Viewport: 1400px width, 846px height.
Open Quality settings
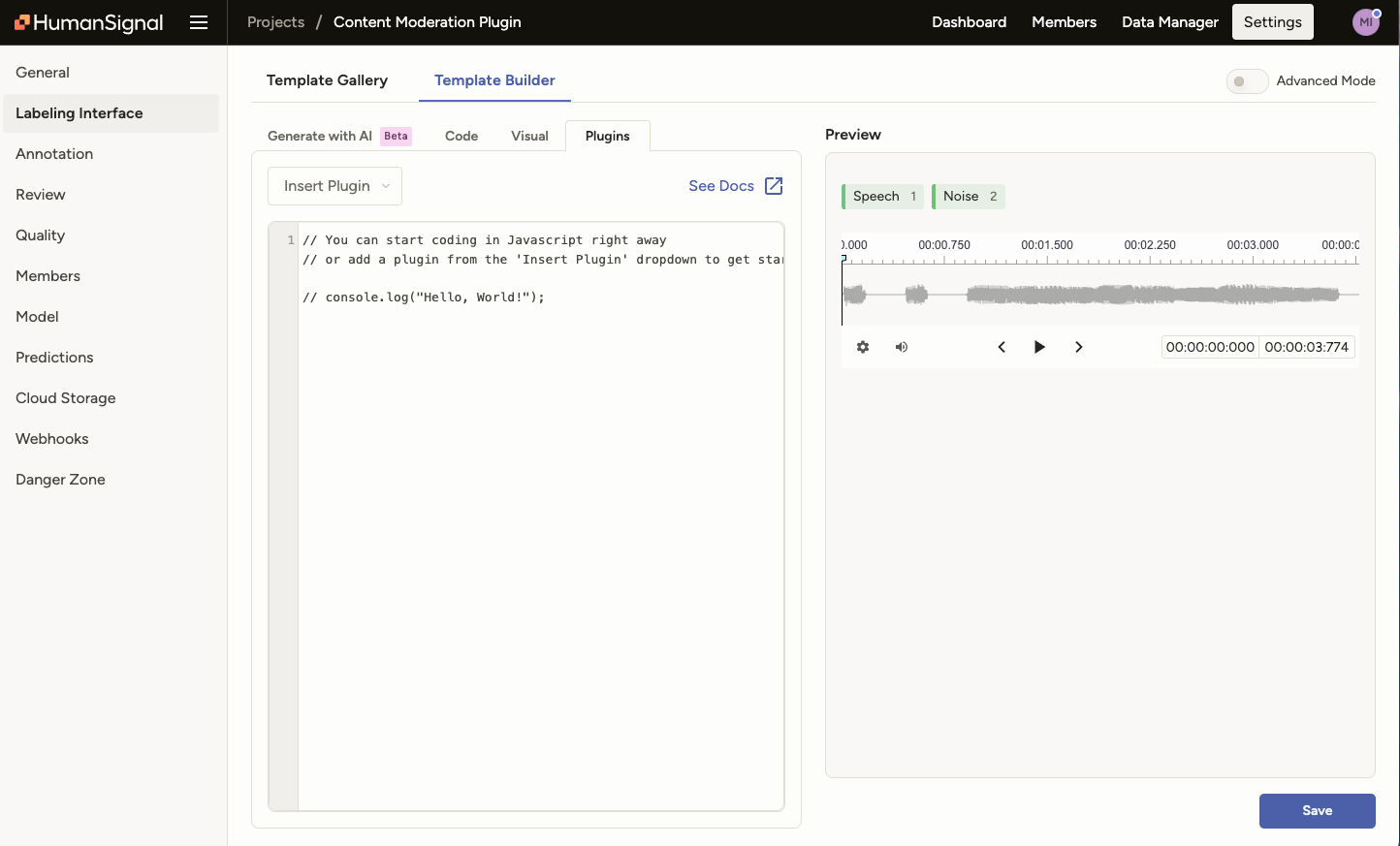point(111,235)
